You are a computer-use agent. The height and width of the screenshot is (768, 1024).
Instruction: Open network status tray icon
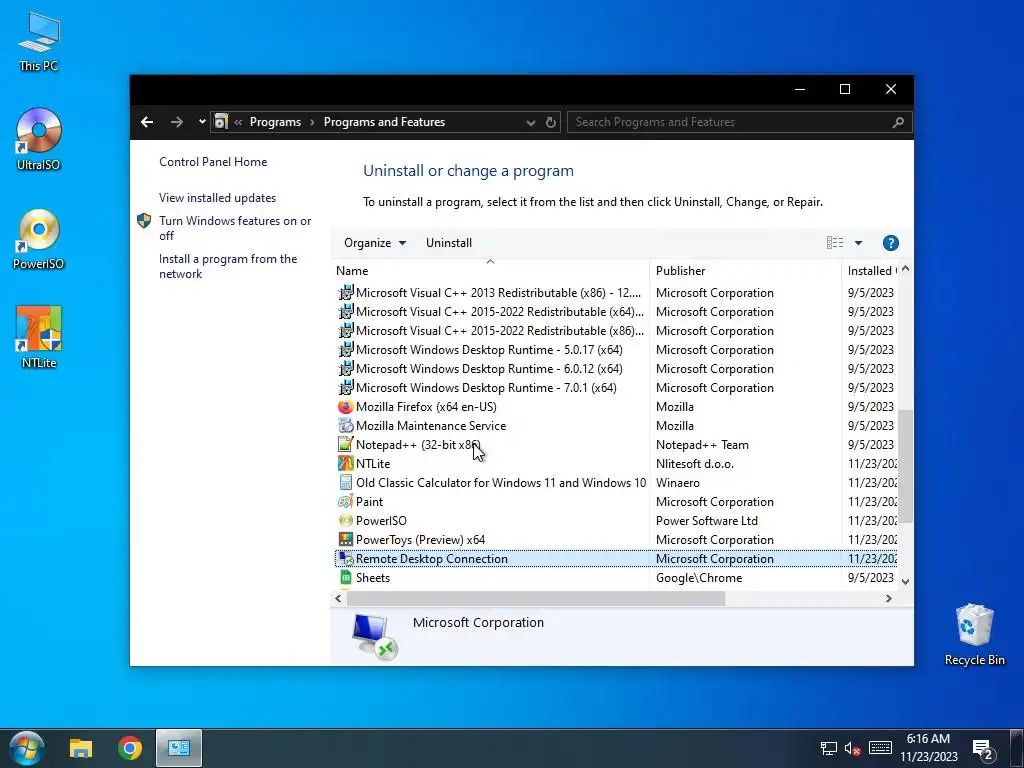[x=829, y=748]
